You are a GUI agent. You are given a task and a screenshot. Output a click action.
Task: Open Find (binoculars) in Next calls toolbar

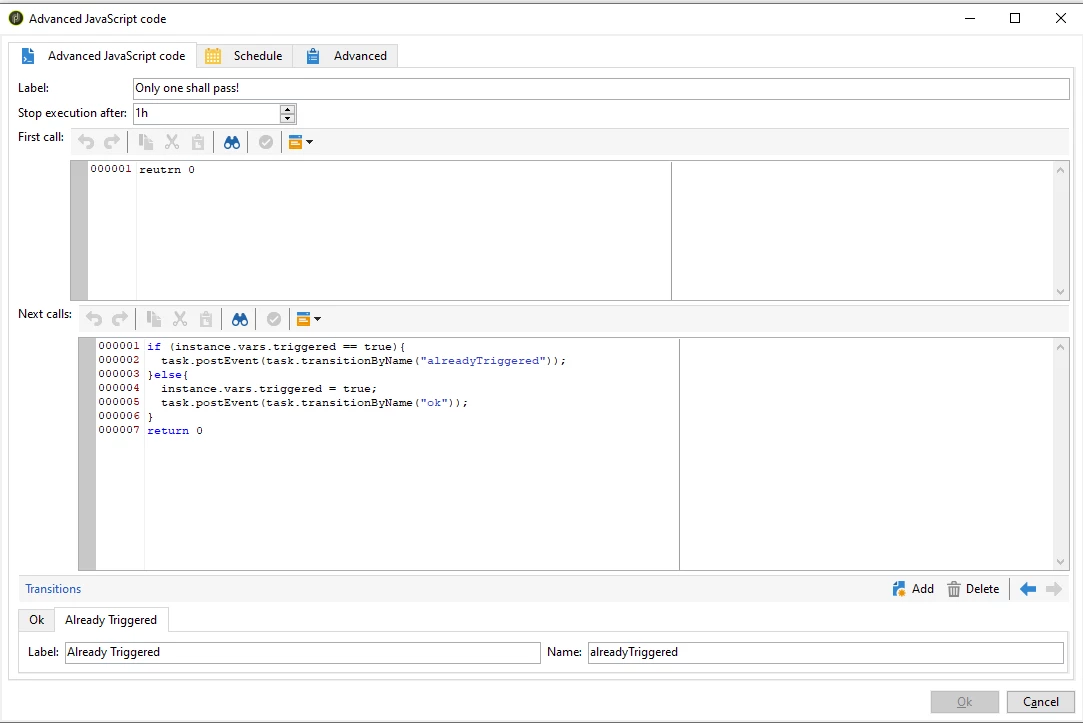pyautogui.click(x=240, y=319)
